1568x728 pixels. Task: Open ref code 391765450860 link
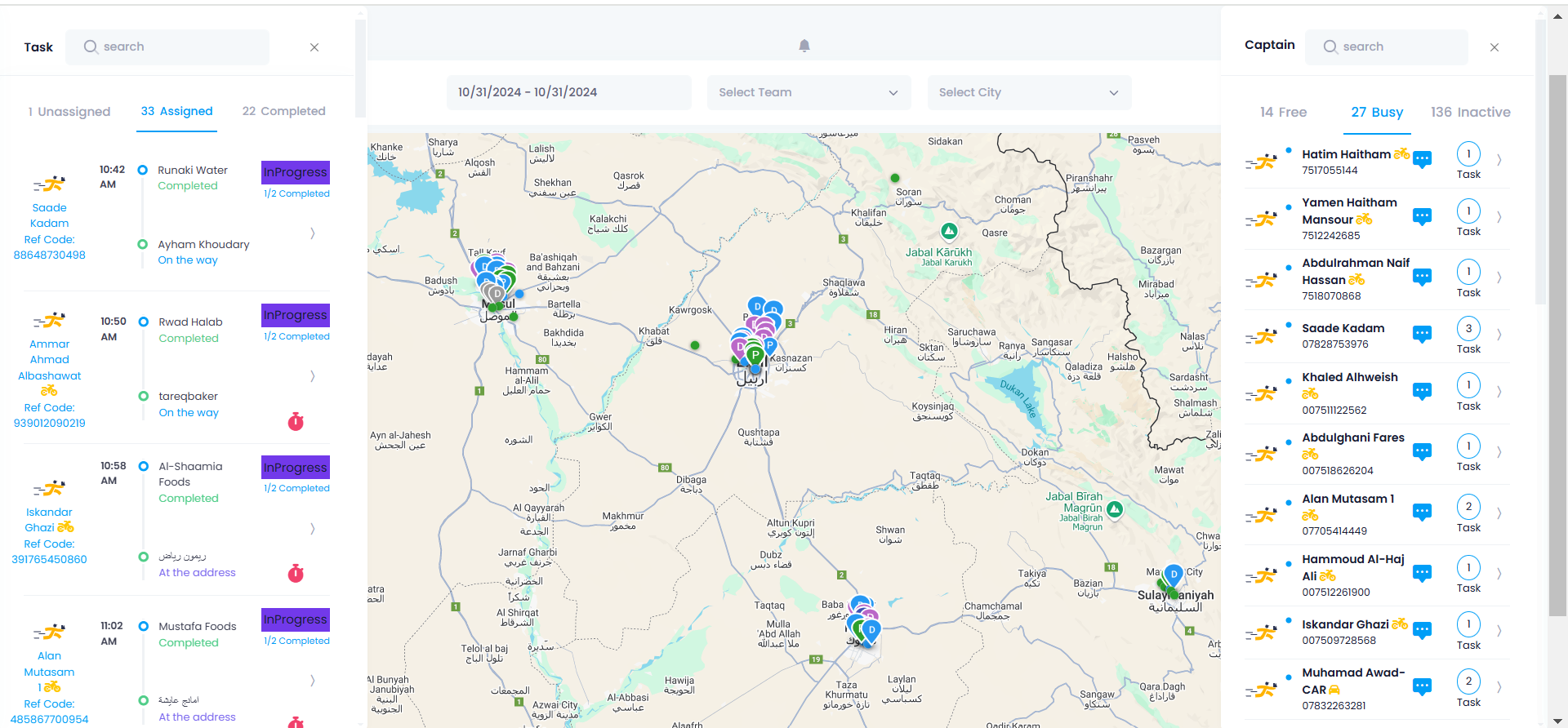point(49,560)
